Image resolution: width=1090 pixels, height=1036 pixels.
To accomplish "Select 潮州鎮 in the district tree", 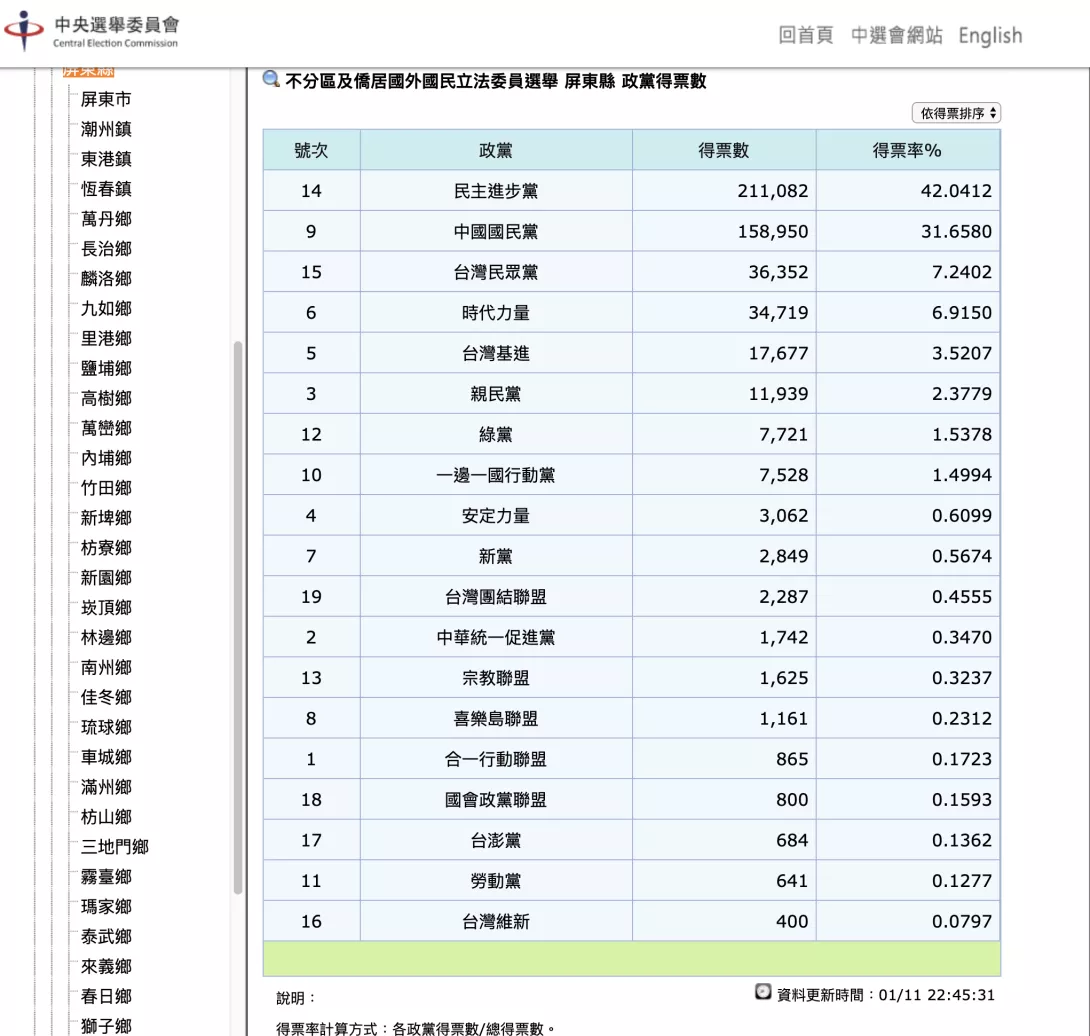I will pos(106,129).
